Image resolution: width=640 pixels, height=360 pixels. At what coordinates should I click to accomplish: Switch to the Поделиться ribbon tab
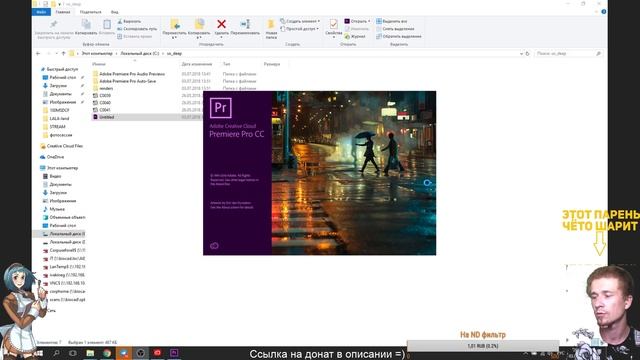pyautogui.click(x=91, y=12)
